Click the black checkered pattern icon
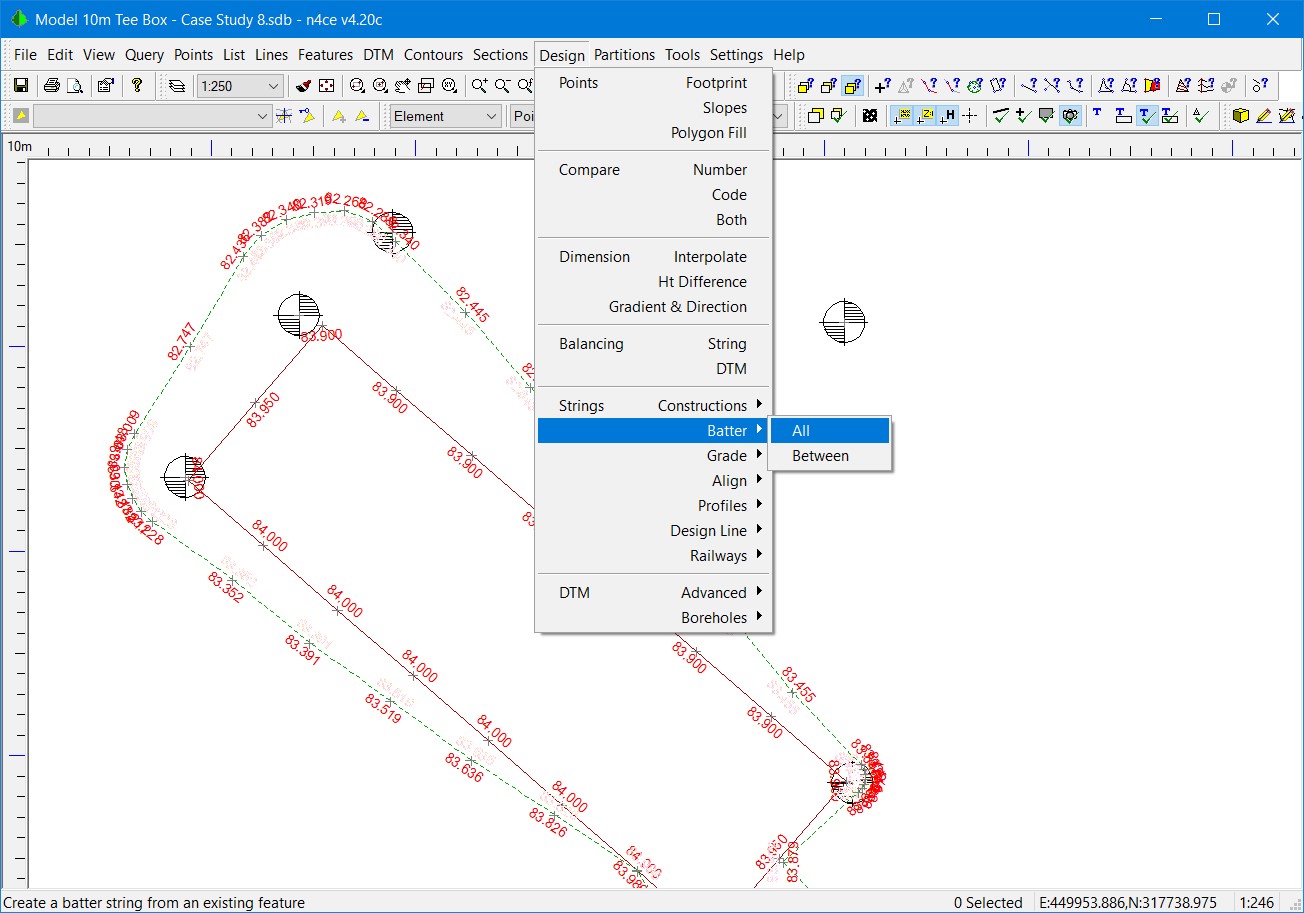 tap(870, 116)
